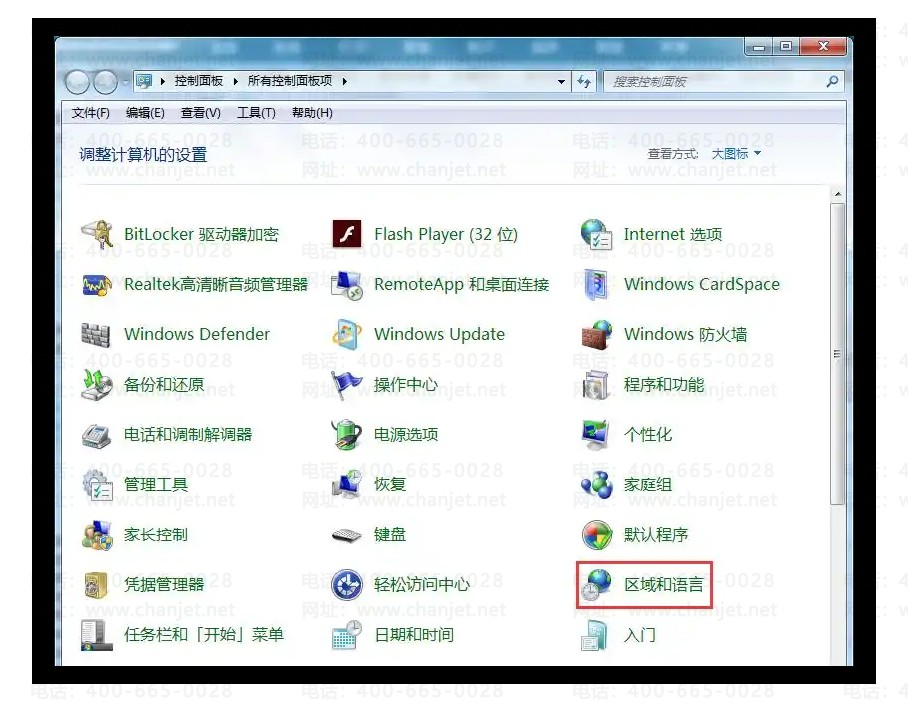This screenshot has width=908, height=702.
Task: Open 电话和调制解调器 icon
Action: coord(96,435)
